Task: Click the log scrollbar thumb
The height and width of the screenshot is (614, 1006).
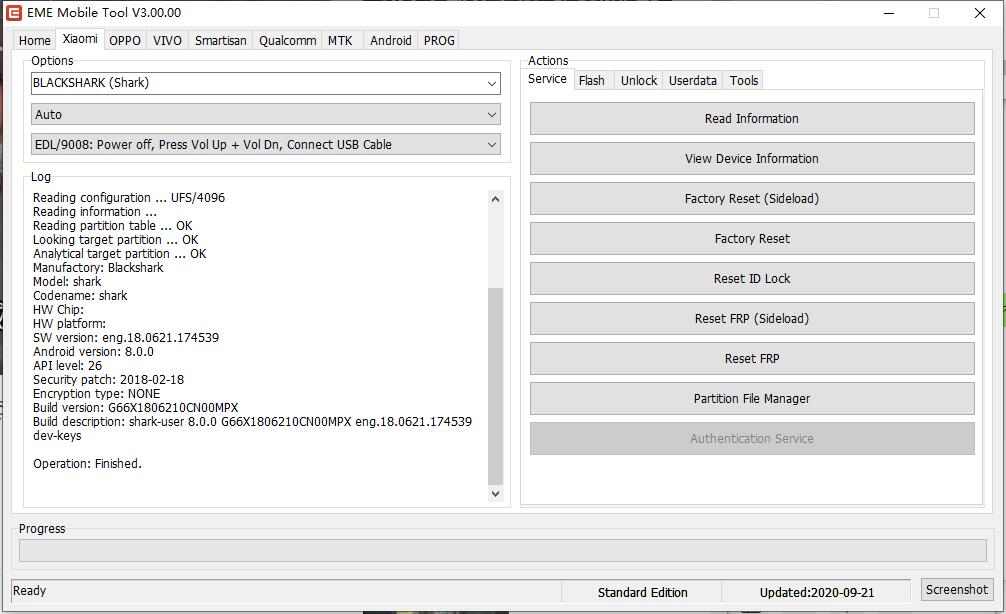Action: [x=495, y=386]
